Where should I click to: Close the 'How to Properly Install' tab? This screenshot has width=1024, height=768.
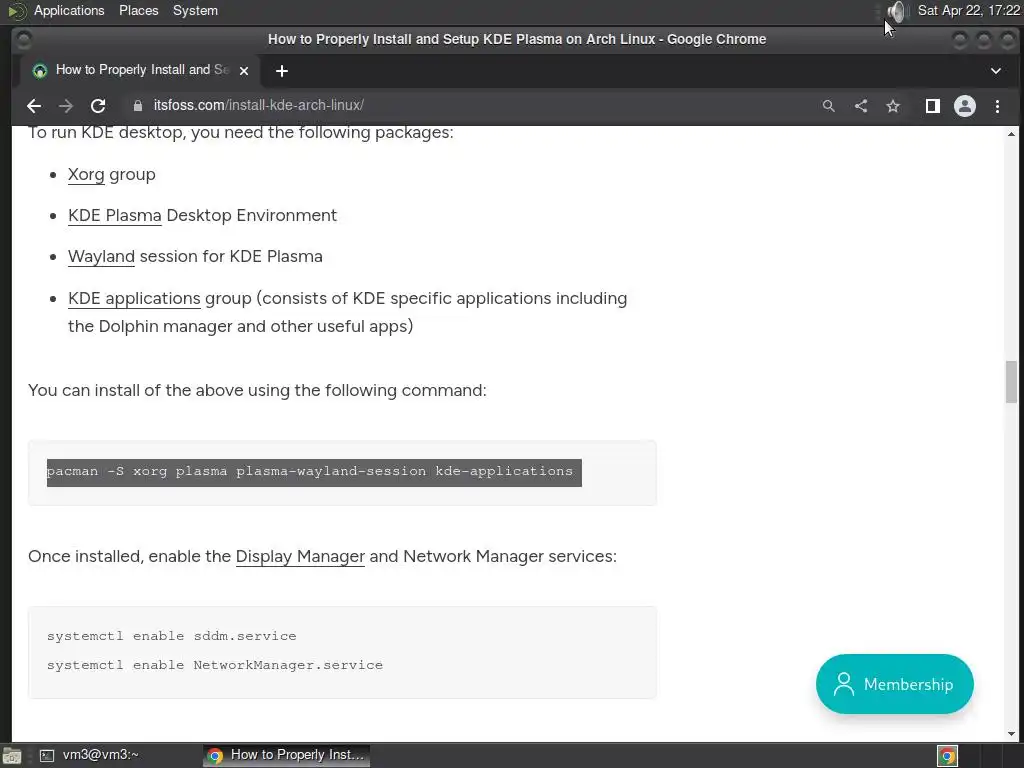click(244, 71)
